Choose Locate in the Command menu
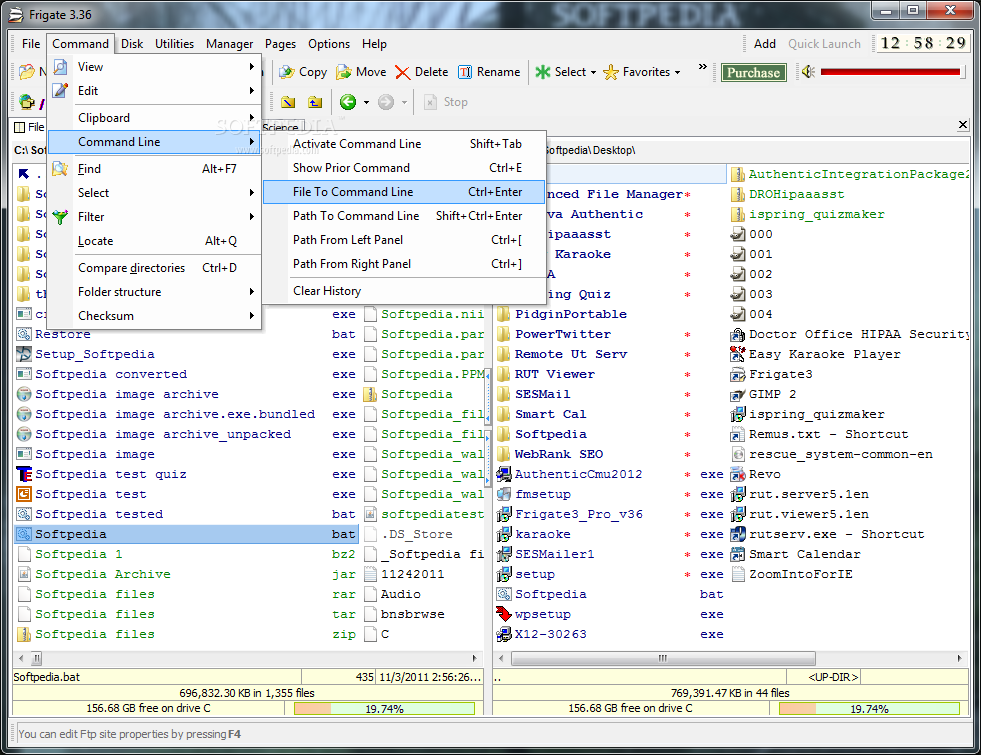The image size is (981, 755). click(x=155, y=241)
